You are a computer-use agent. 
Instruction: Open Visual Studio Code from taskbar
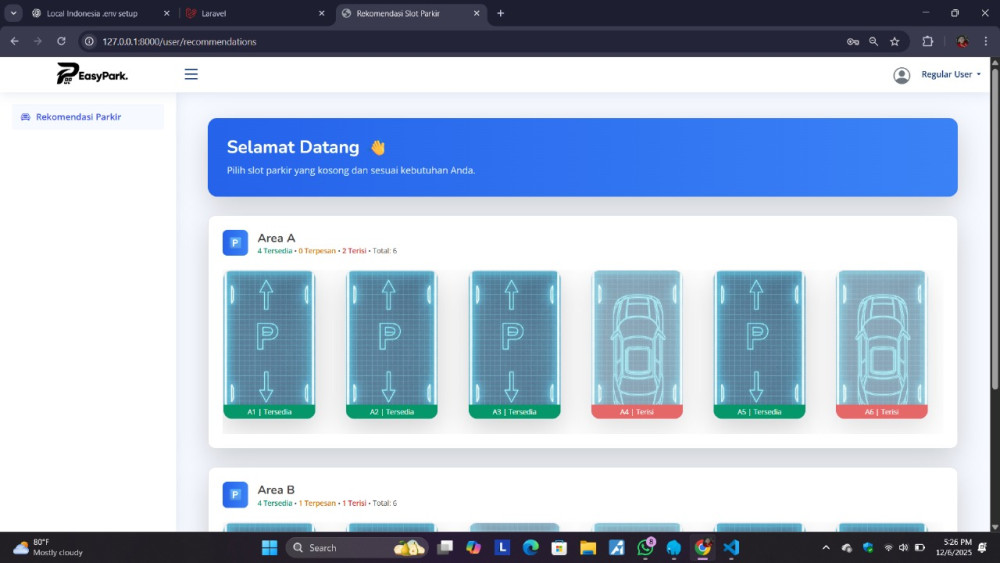tap(731, 547)
